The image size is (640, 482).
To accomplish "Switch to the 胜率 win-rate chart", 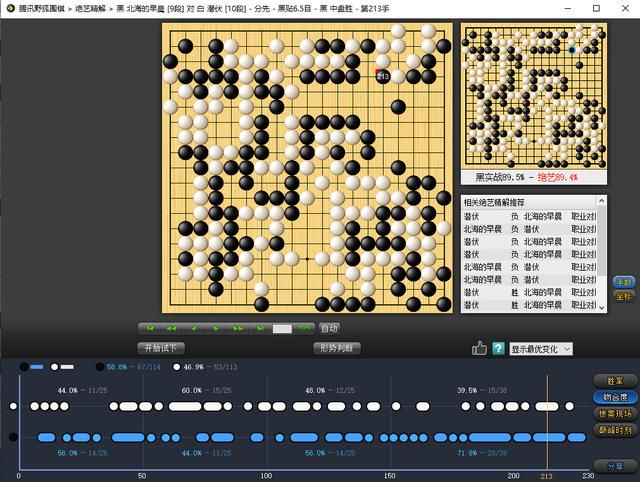I will (x=615, y=381).
